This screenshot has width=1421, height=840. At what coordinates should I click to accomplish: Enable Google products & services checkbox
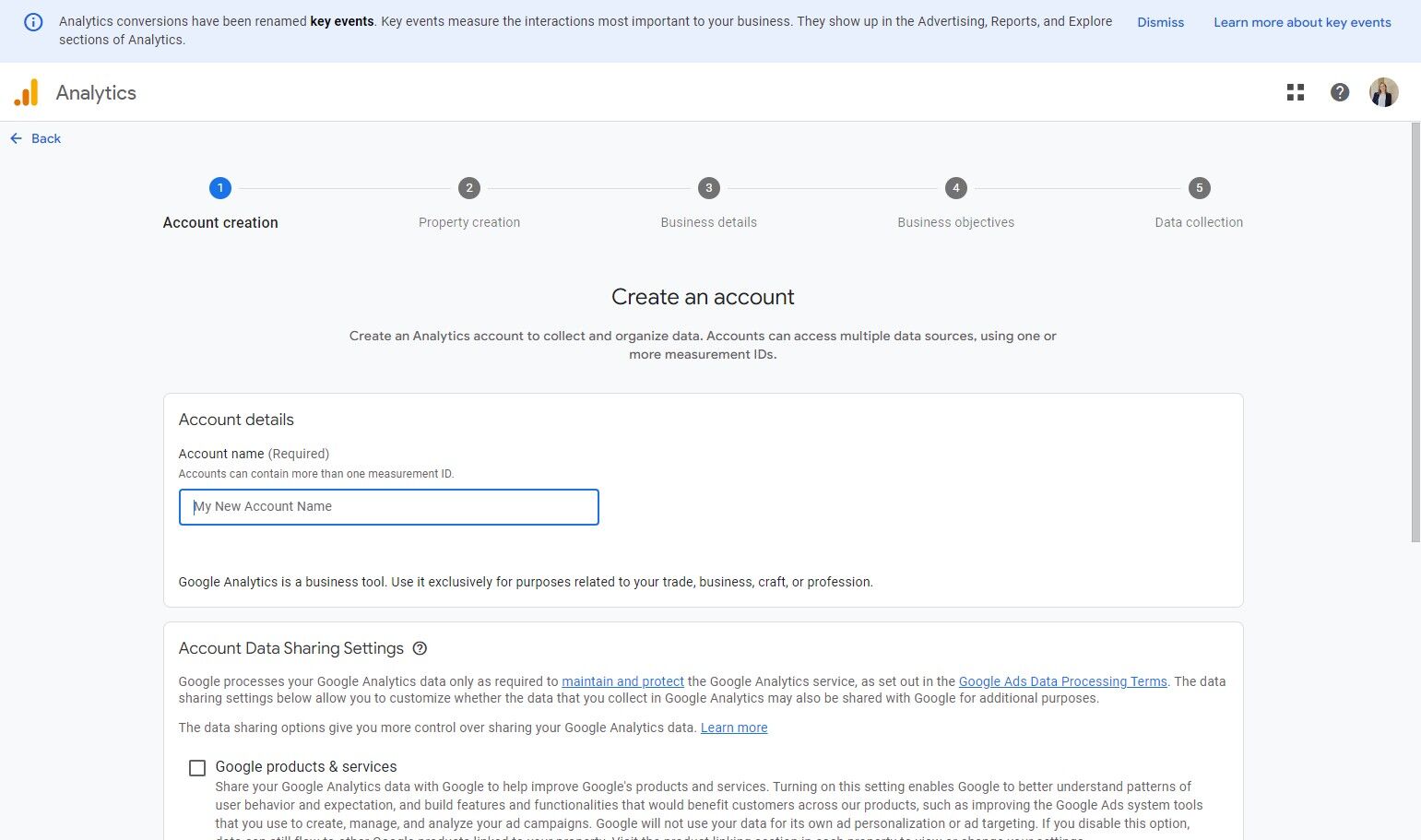(197, 768)
